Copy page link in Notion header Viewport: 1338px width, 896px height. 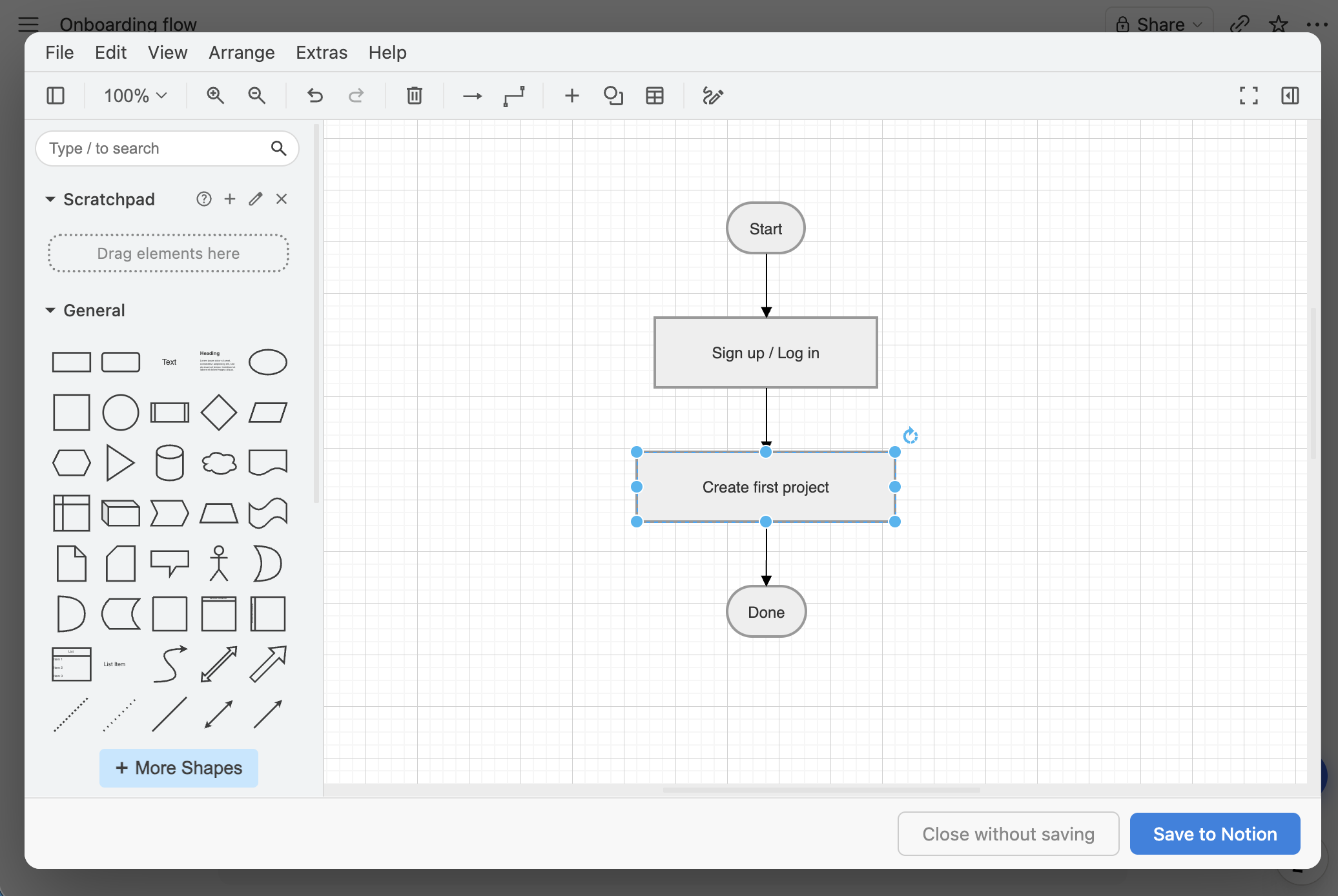(x=1240, y=25)
